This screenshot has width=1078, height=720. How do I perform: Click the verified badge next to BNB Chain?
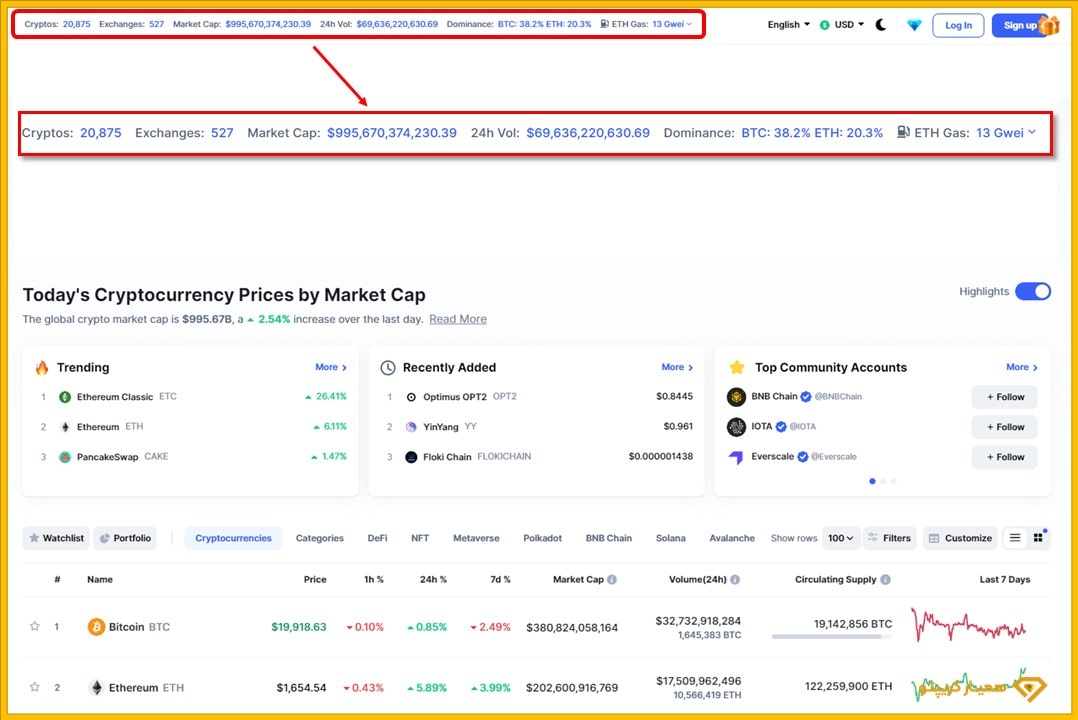pos(806,397)
